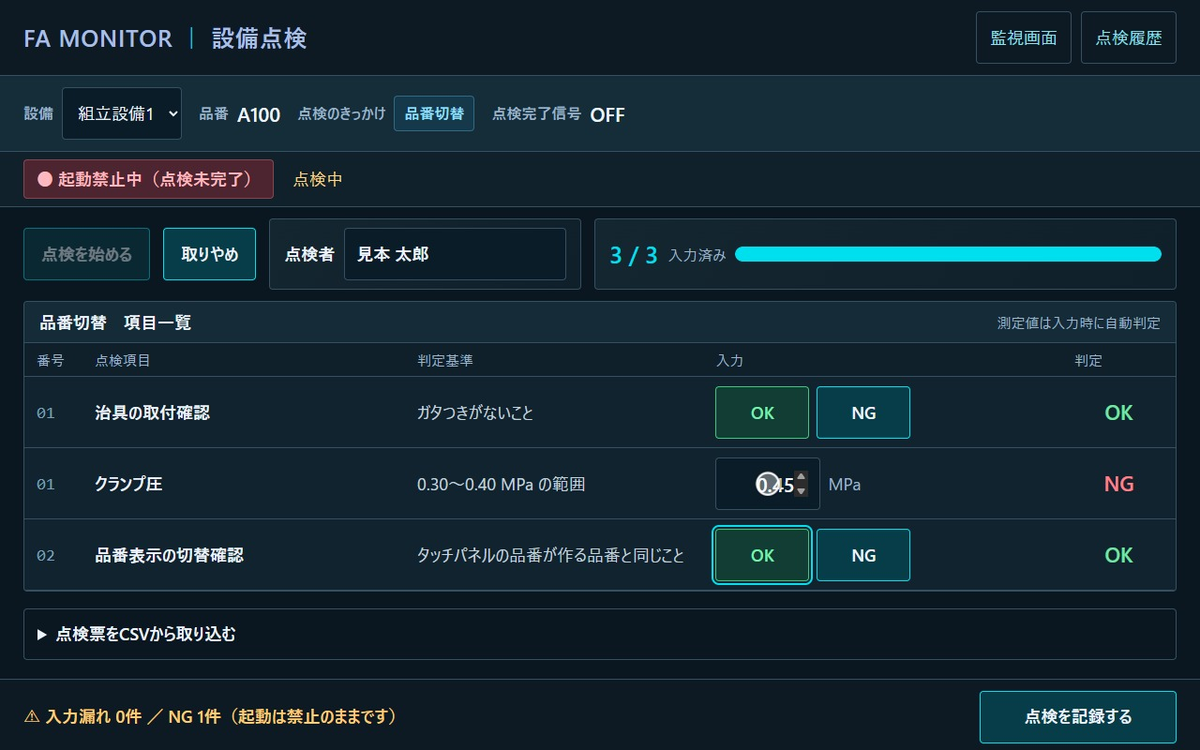Click the 起動禁止中（点検未完了） status badge
Screen dimensions: 1200x750
(x=148, y=179)
